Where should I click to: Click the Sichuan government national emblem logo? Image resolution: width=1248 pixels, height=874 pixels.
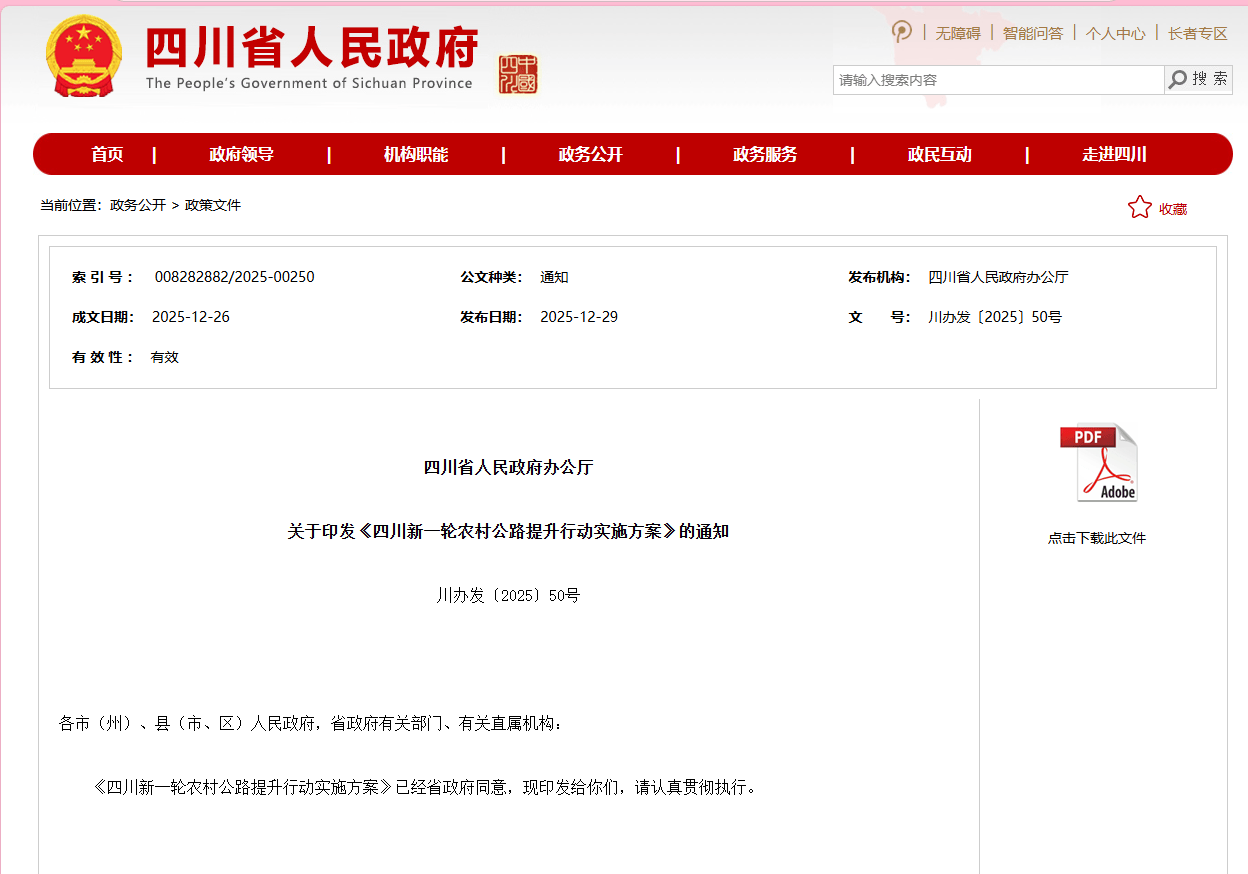pyautogui.click(x=84, y=57)
